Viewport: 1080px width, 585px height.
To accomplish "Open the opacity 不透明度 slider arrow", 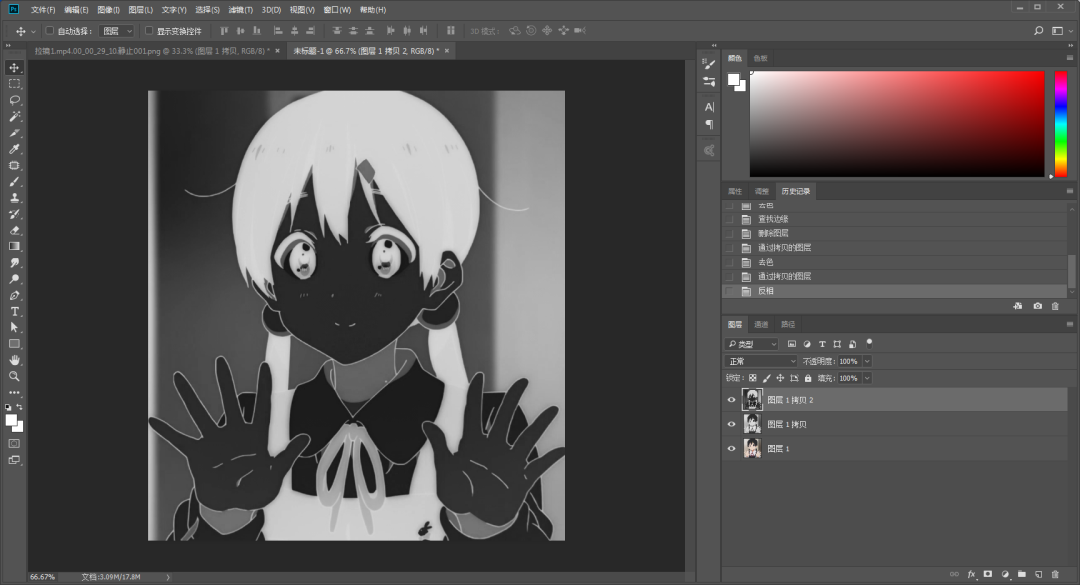I will [867, 361].
